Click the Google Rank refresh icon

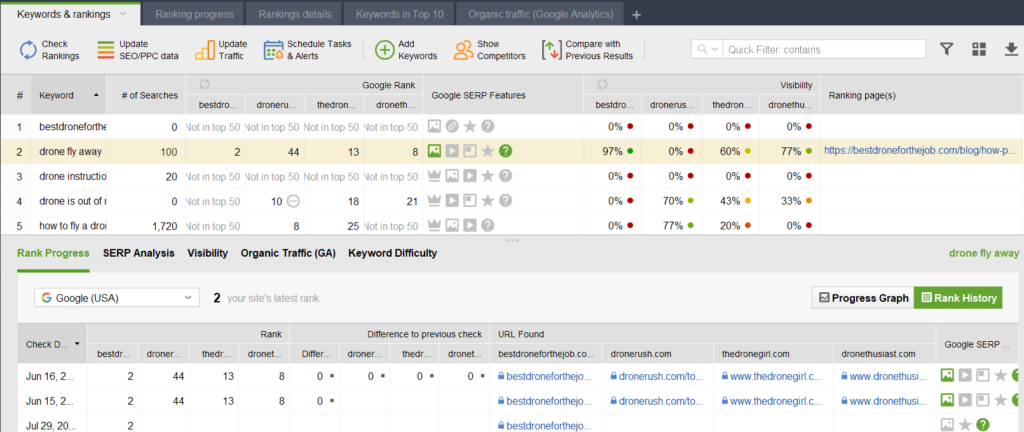point(203,85)
